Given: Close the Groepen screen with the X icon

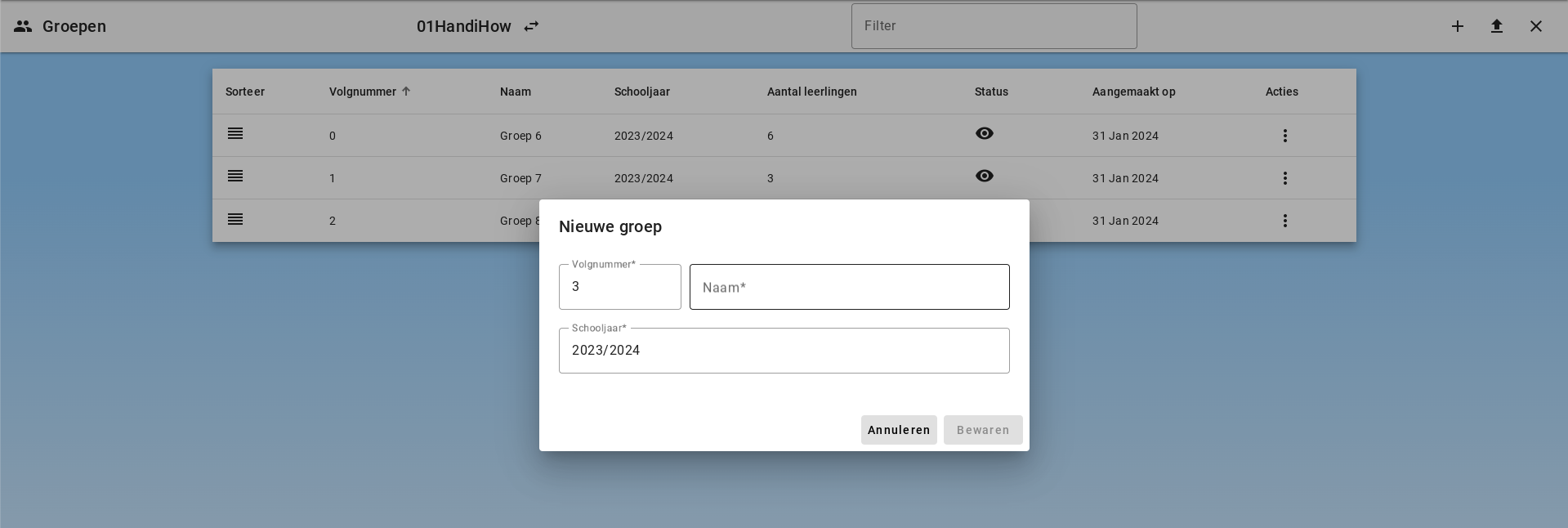Looking at the screenshot, I should [1535, 26].
